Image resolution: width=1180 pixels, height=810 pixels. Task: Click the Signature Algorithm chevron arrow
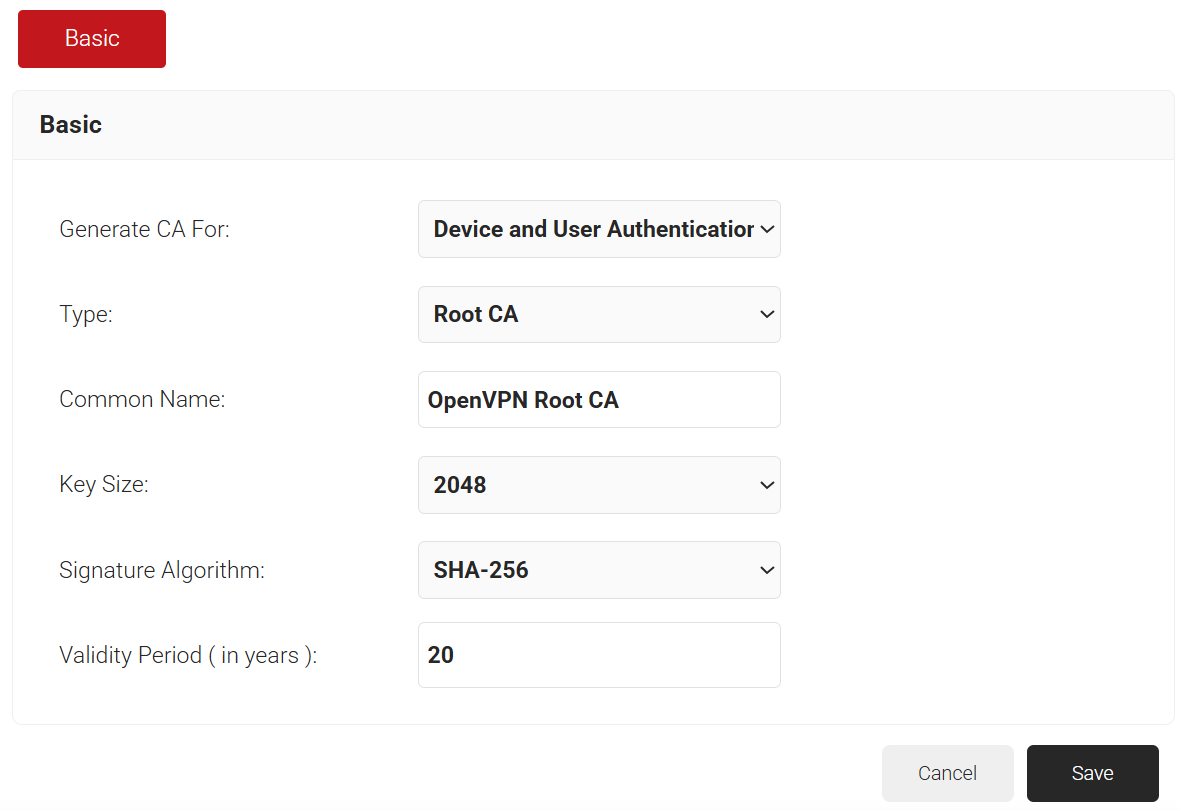[767, 570]
